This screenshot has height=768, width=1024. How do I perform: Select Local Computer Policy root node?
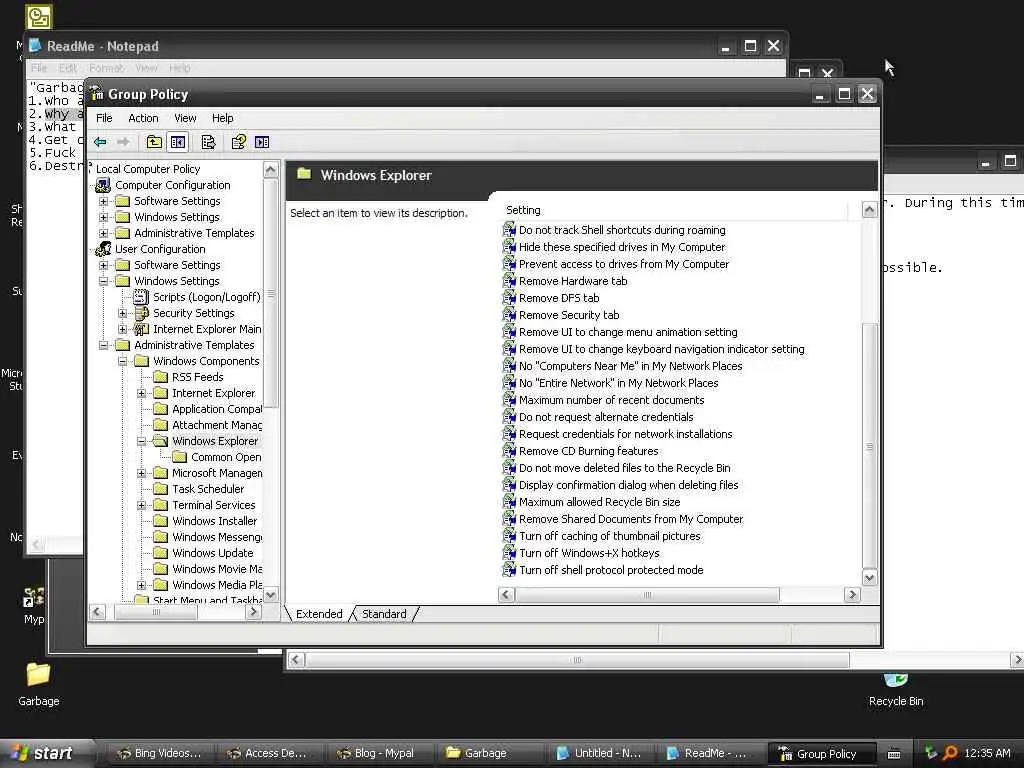[148, 169]
